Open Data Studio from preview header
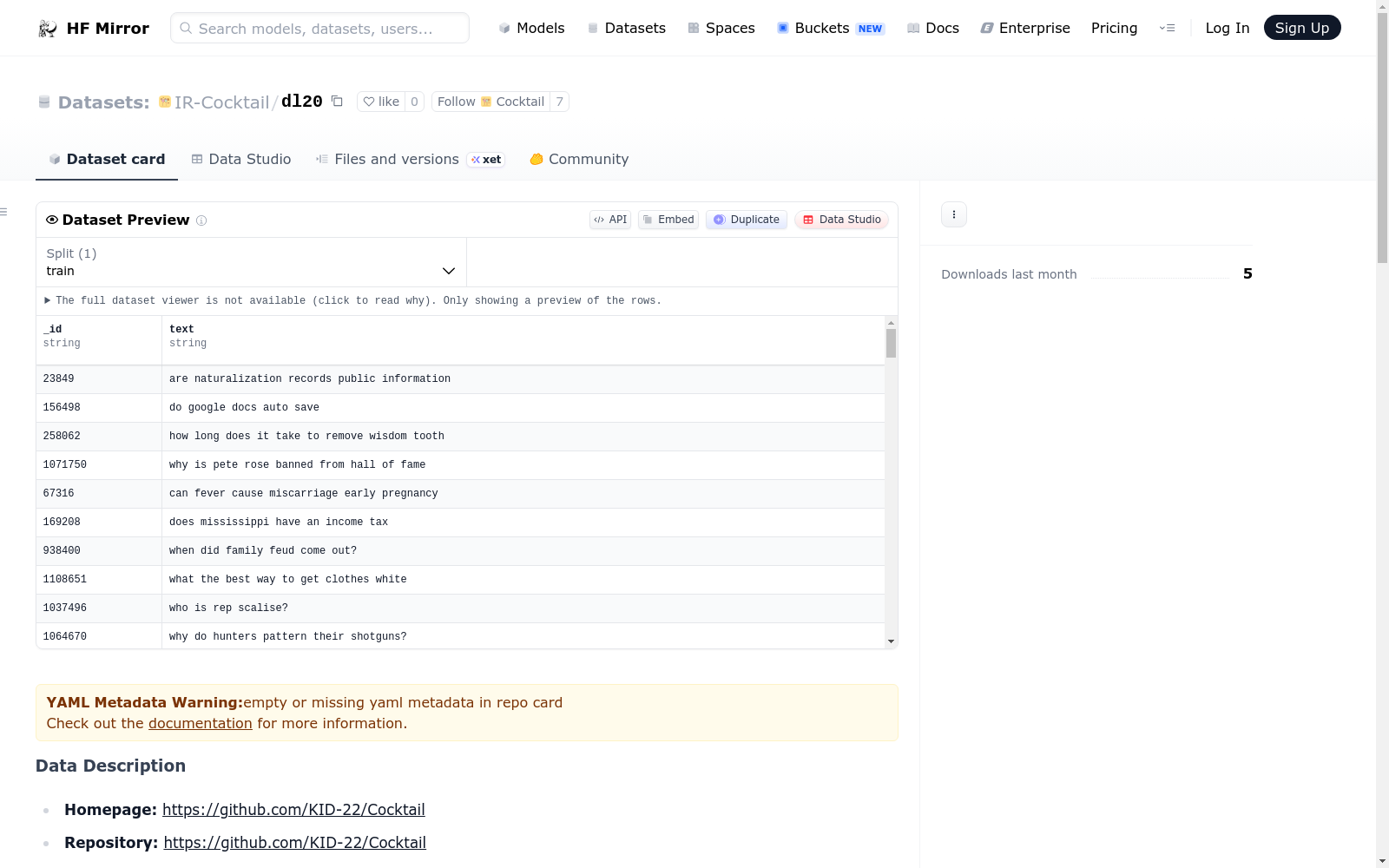This screenshot has width=1389, height=868. point(841,220)
